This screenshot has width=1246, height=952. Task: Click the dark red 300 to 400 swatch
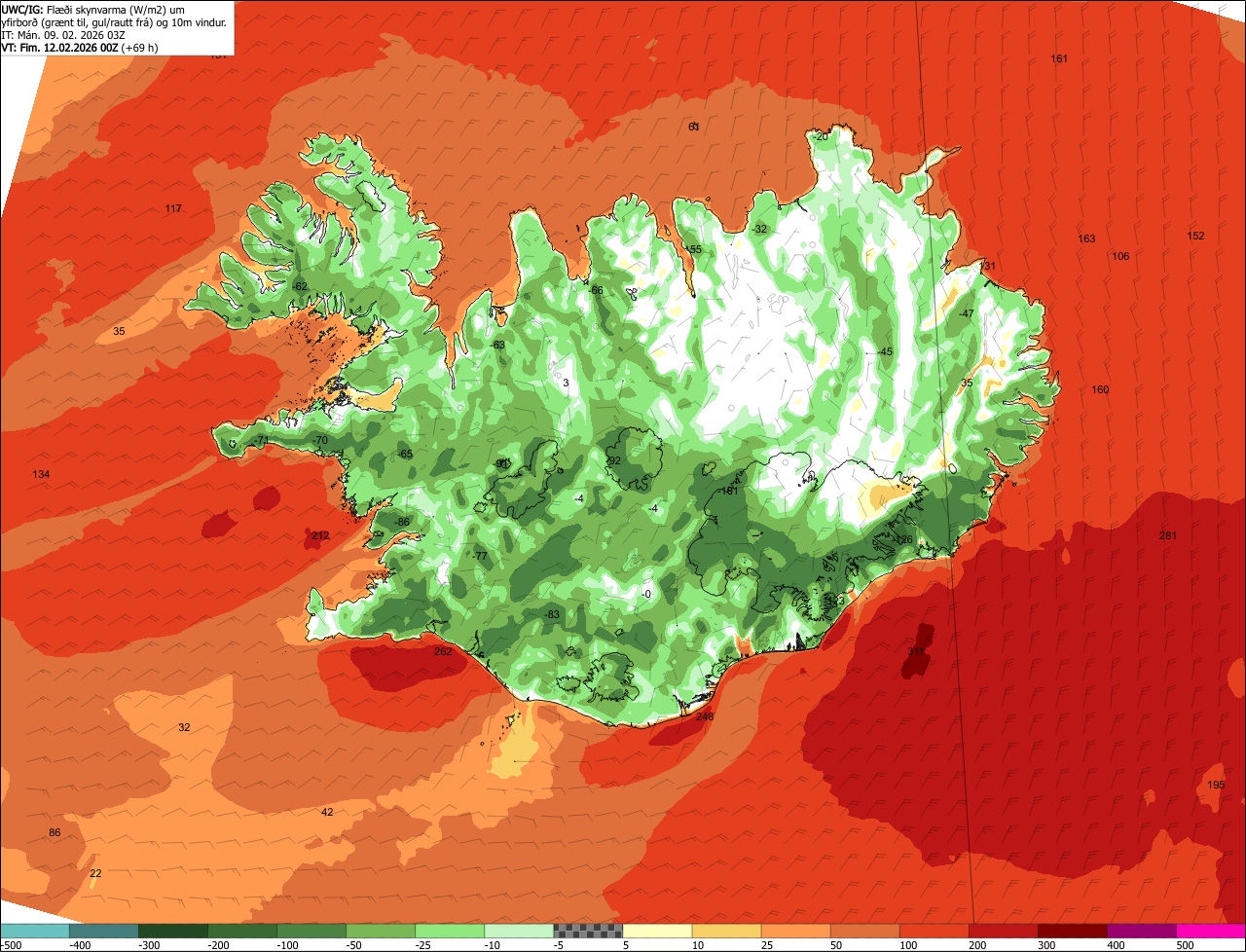click(1073, 931)
